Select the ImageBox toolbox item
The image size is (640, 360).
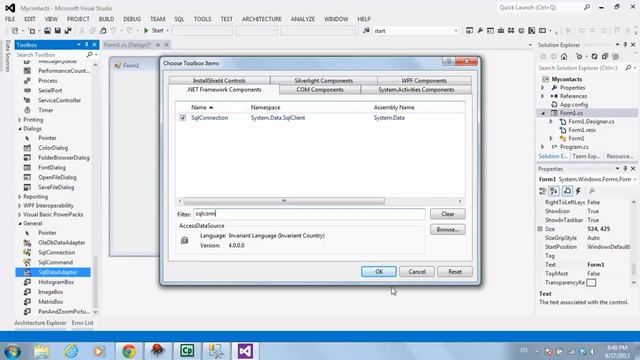(x=51, y=292)
